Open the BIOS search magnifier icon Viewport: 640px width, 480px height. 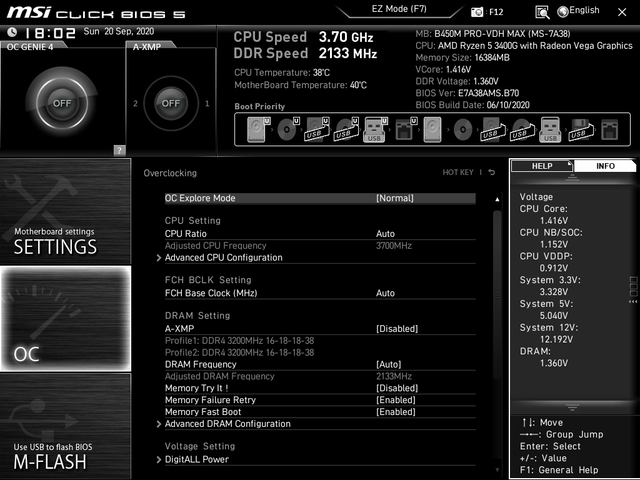tap(542, 12)
